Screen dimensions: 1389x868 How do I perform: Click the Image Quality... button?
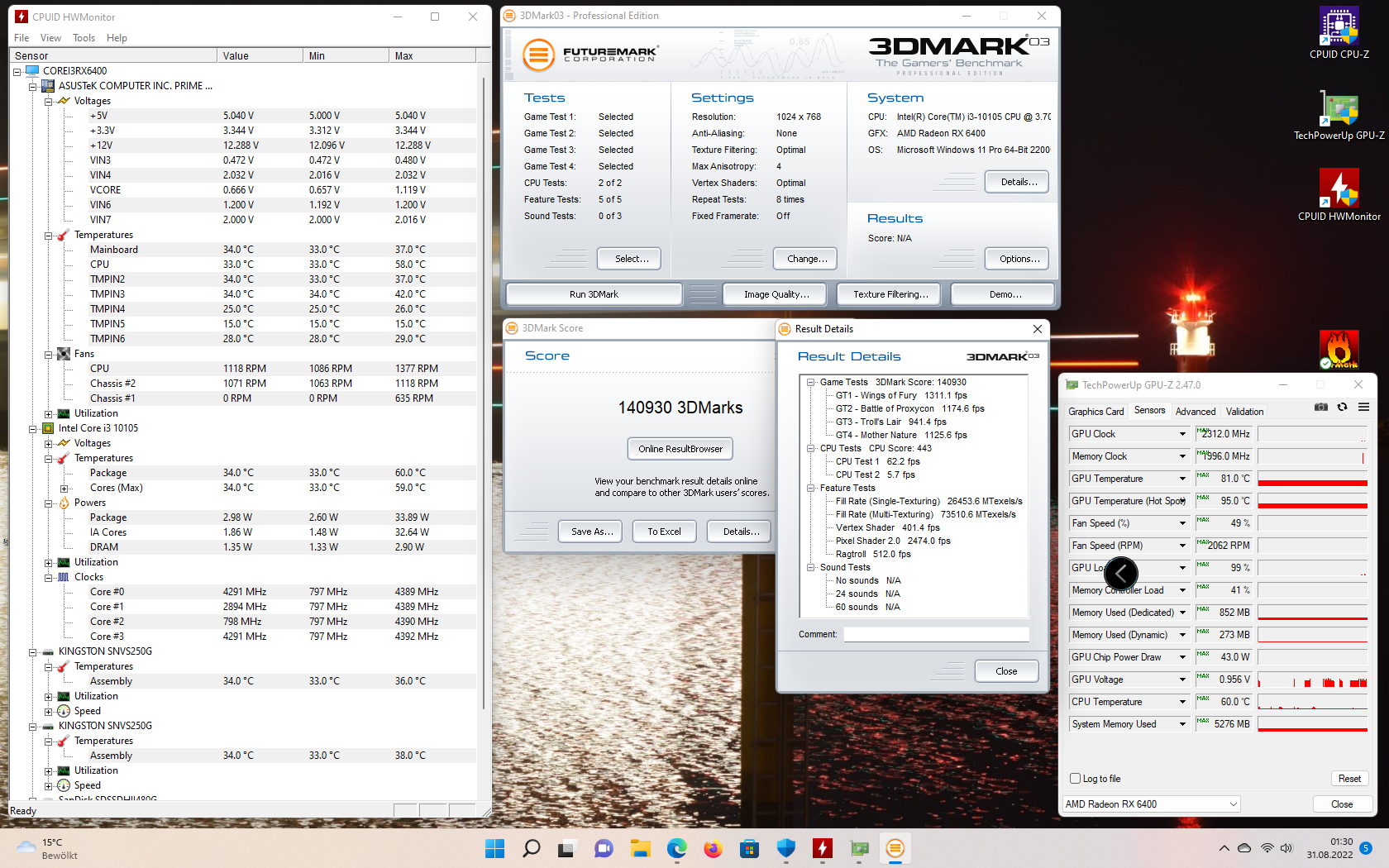(x=776, y=294)
